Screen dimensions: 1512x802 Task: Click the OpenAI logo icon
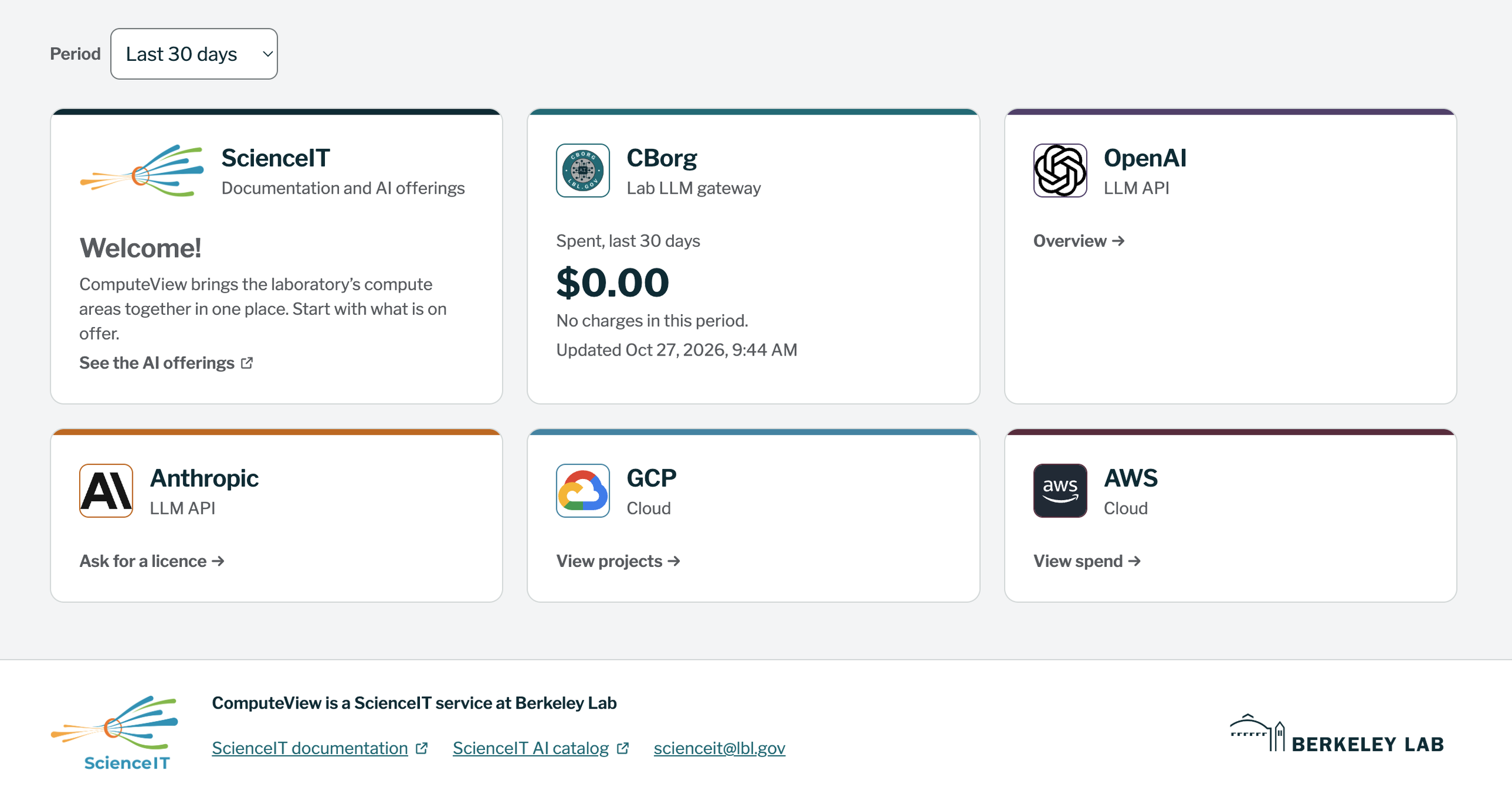tap(1060, 171)
